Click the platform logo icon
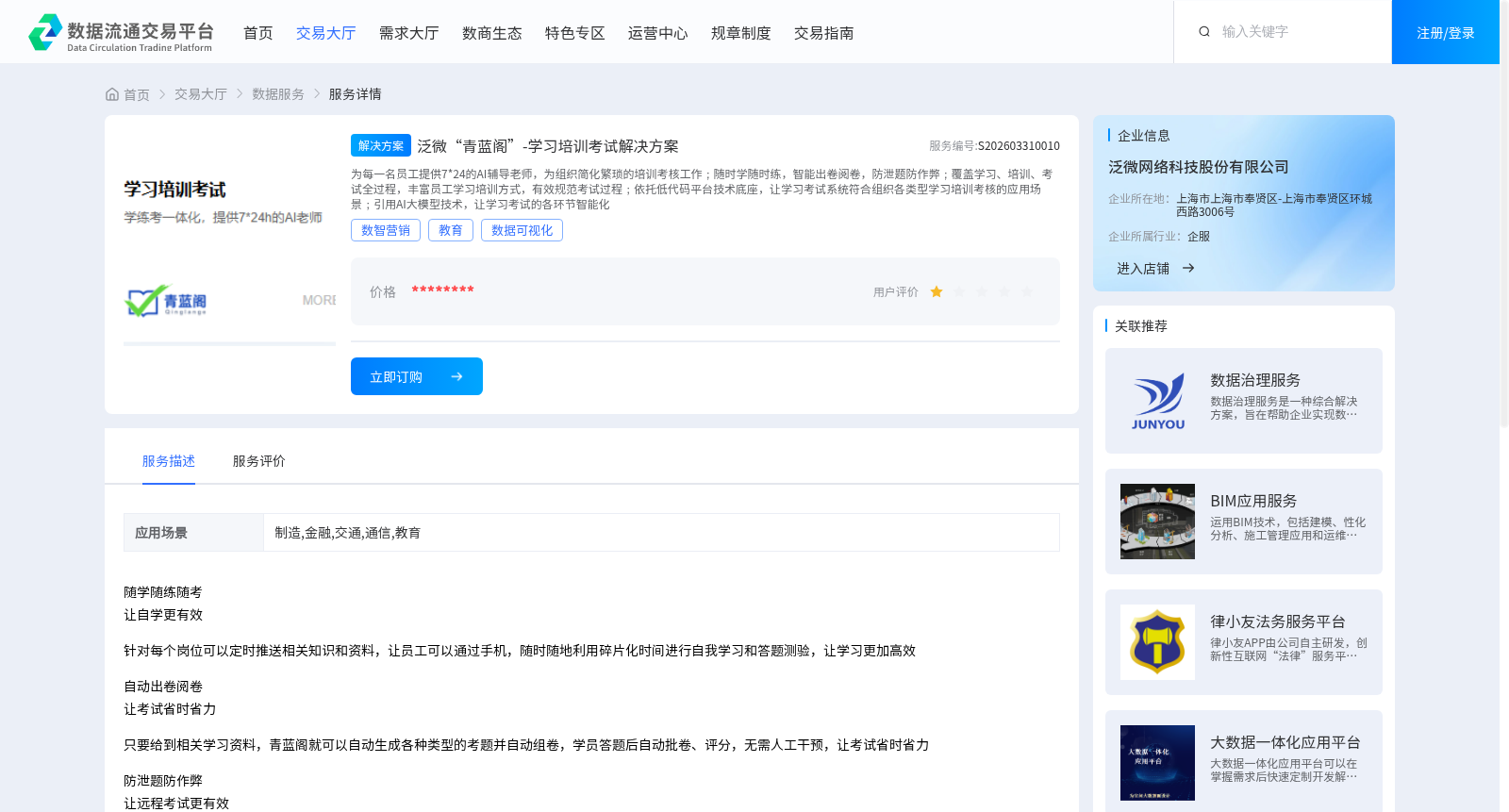Screen dimensions: 1509x812 45,32
